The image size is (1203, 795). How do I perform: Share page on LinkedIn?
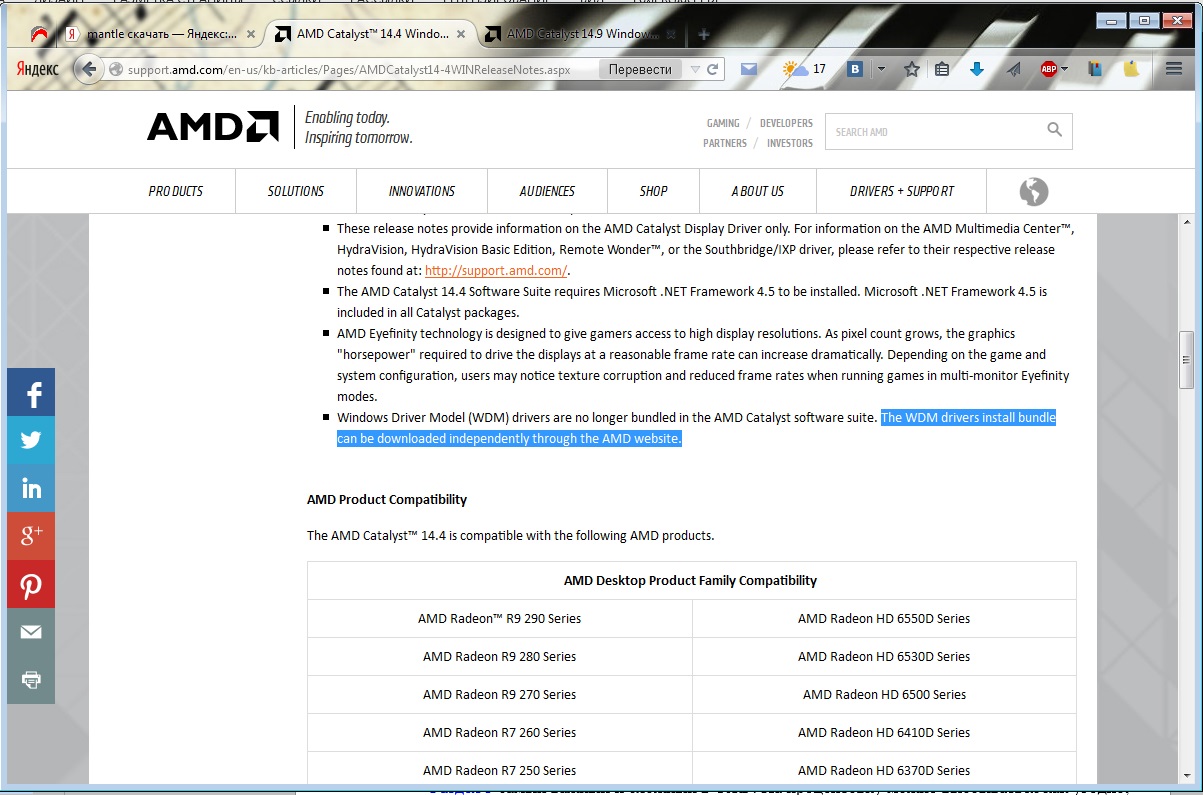point(31,488)
